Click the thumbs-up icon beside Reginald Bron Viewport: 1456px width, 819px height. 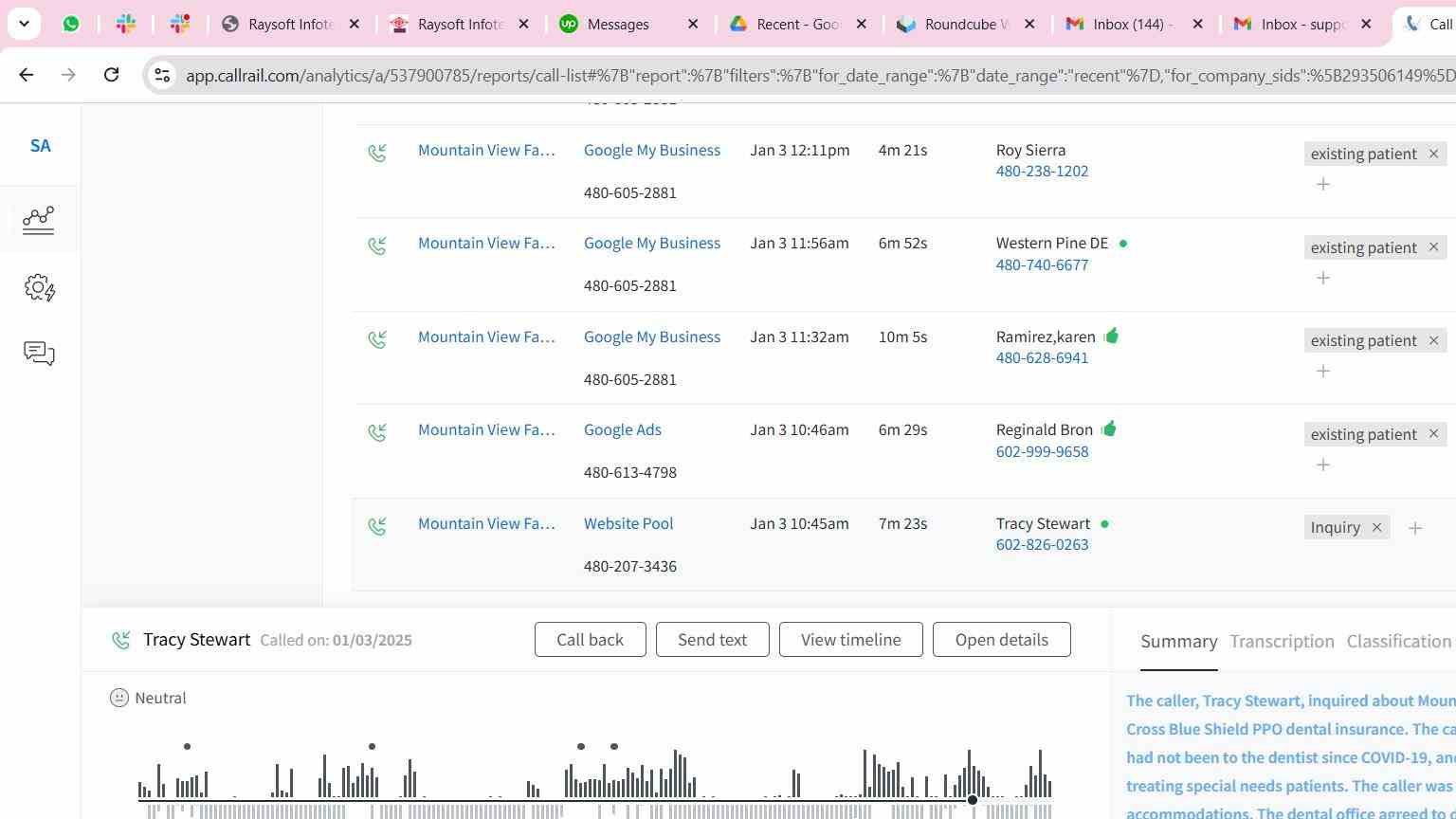click(x=1109, y=429)
